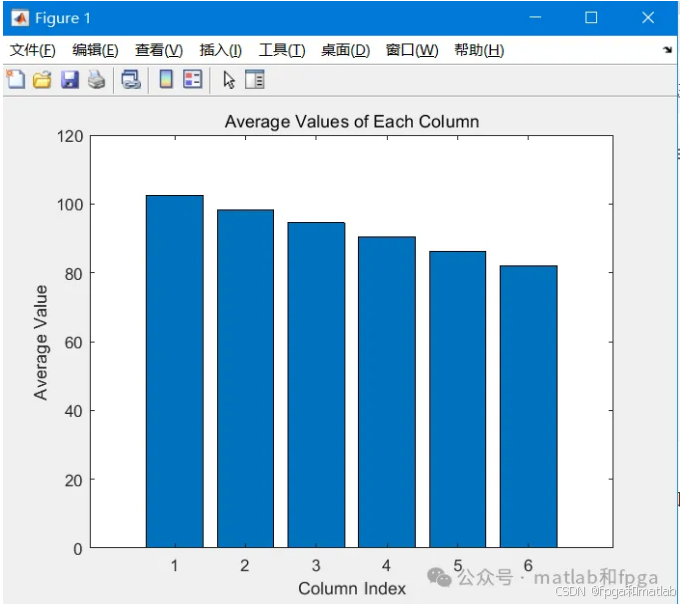Click the 'Column Index' x-axis label
The width and height of the screenshot is (684, 605).
point(352,588)
